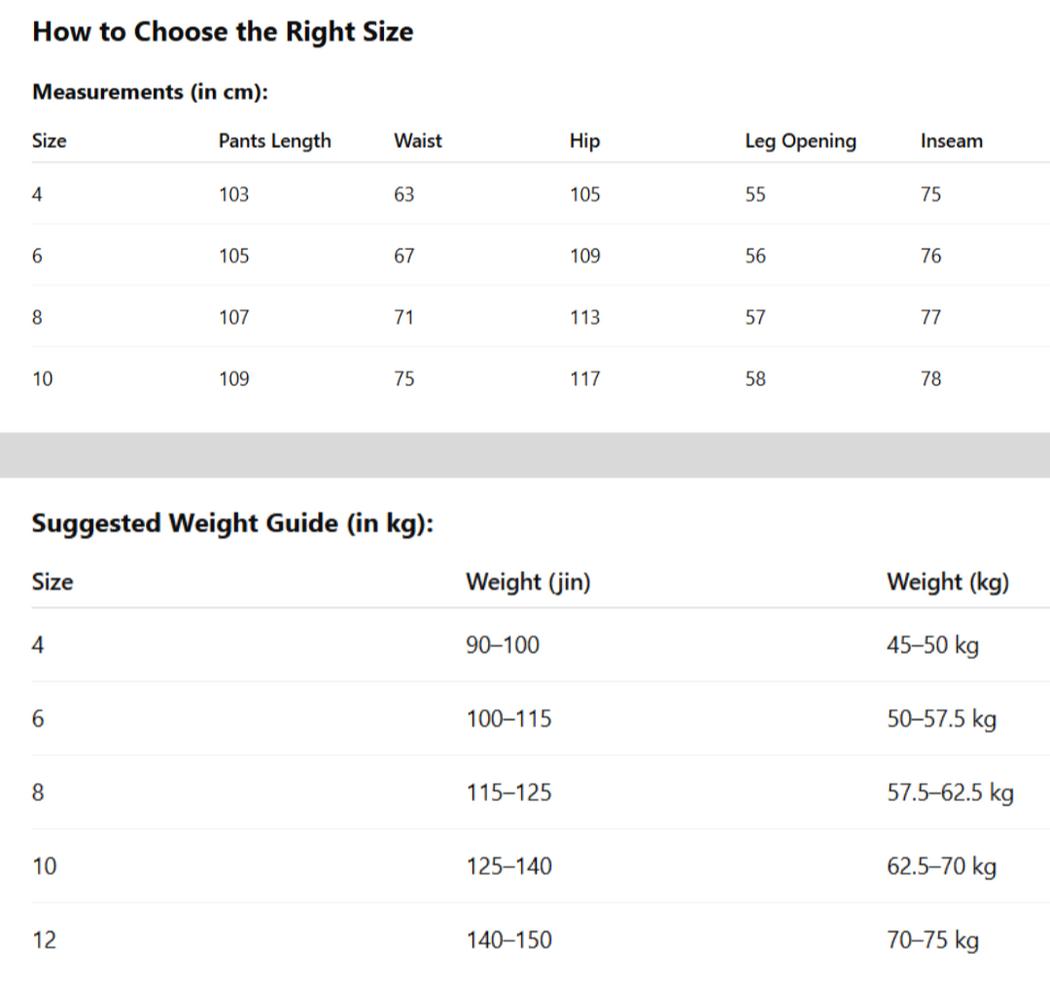Click size 12 in the weight guide
The width and height of the screenshot is (1050, 984).
(44, 940)
